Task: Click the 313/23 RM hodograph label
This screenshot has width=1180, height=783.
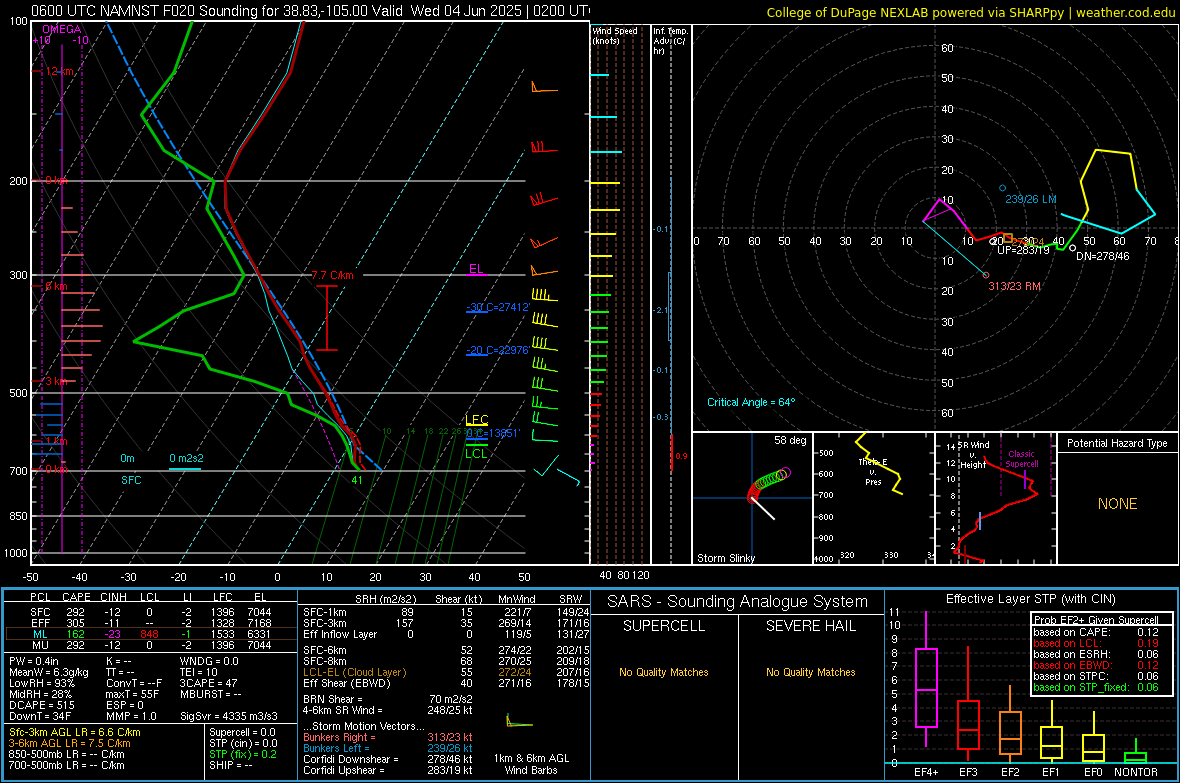Action: click(1014, 286)
